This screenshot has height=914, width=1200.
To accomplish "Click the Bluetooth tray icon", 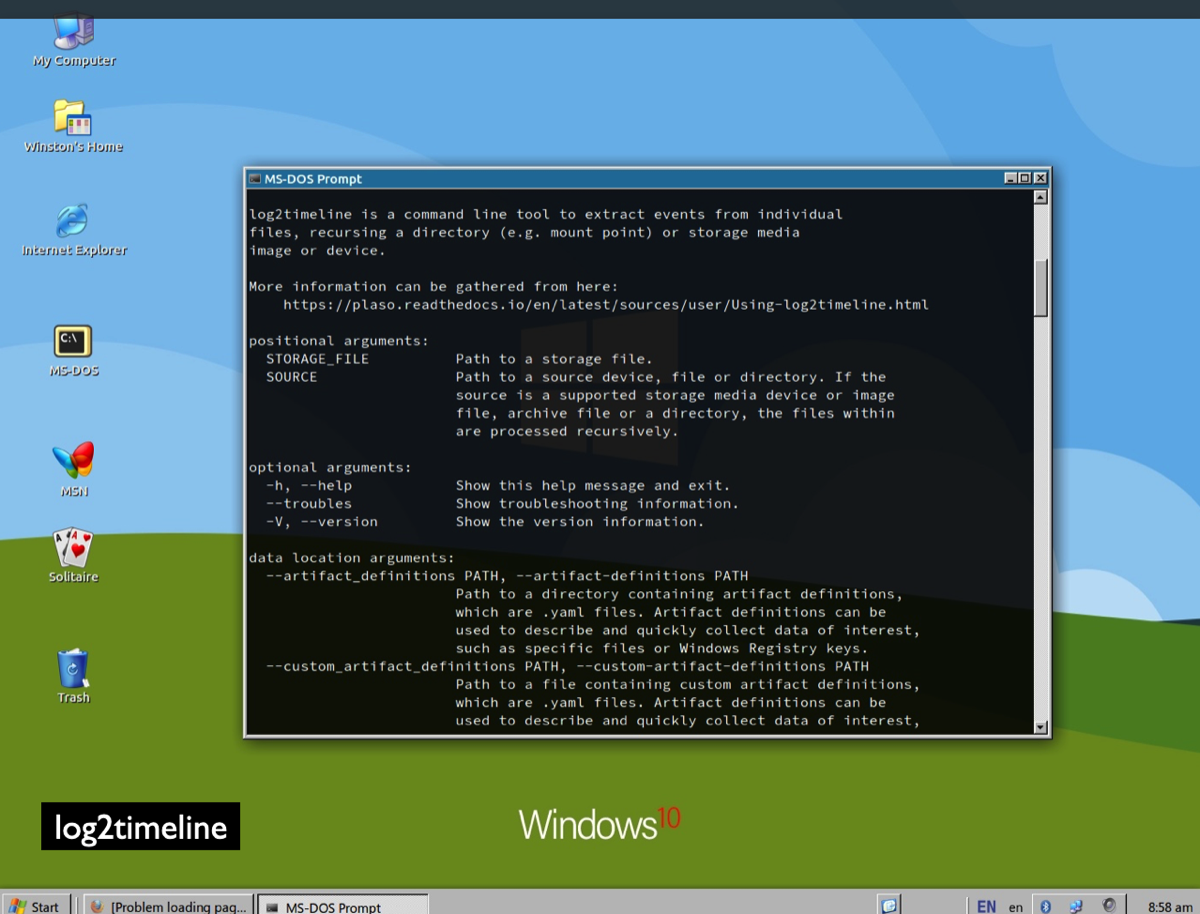I will coord(1046,906).
